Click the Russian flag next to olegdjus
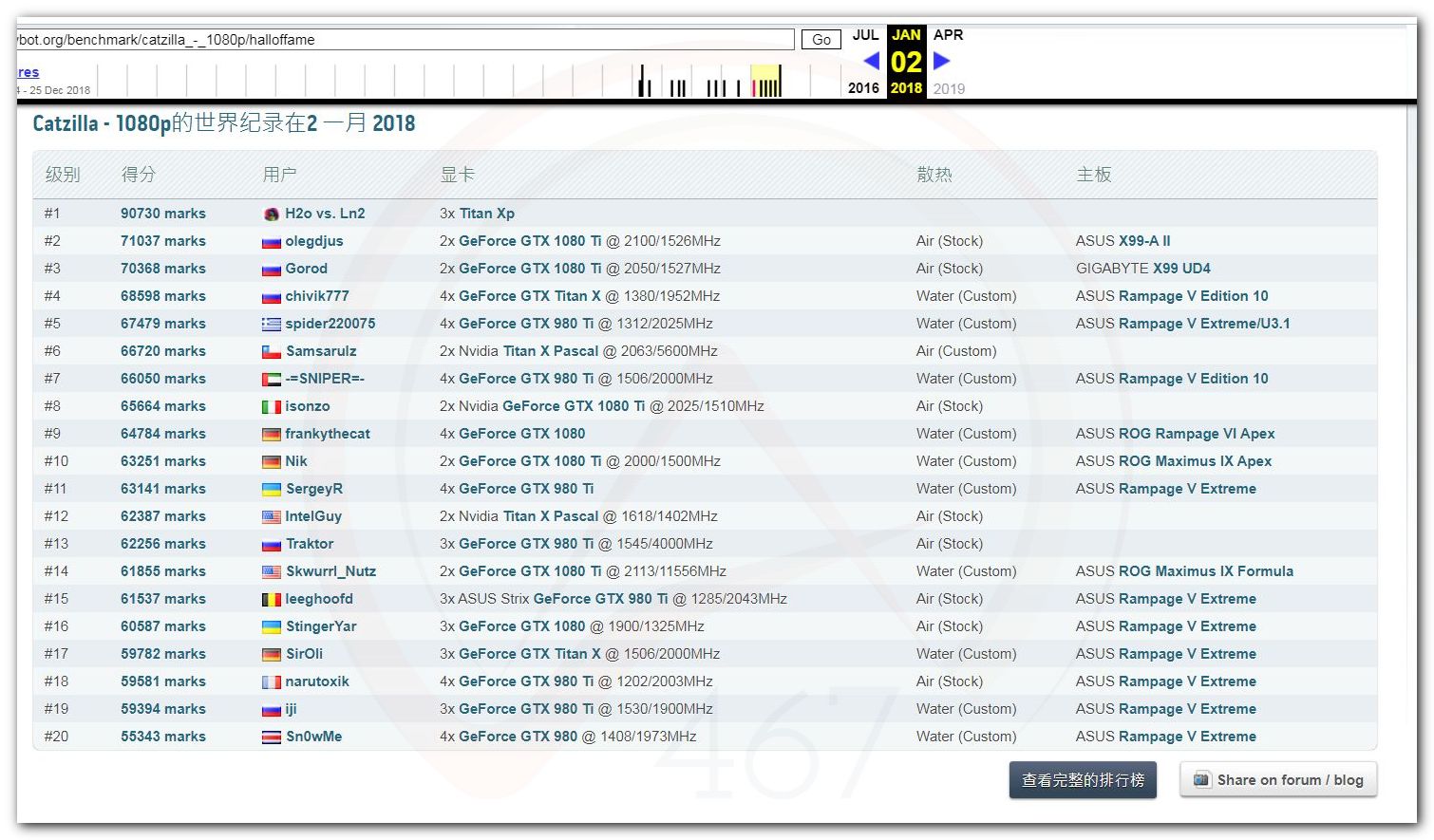The width and height of the screenshot is (1434, 840). click(272, 242)
